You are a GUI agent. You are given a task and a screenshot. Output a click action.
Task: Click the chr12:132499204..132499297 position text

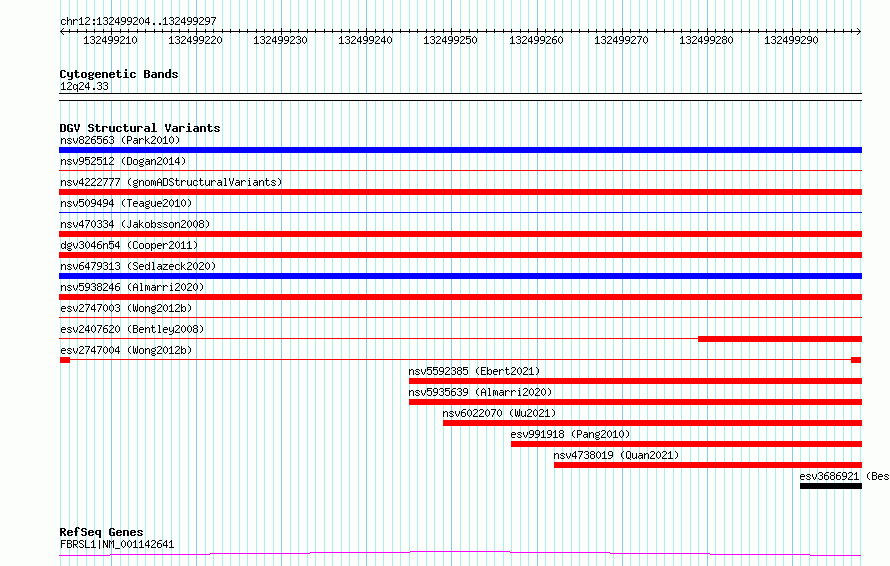(138, 21)
